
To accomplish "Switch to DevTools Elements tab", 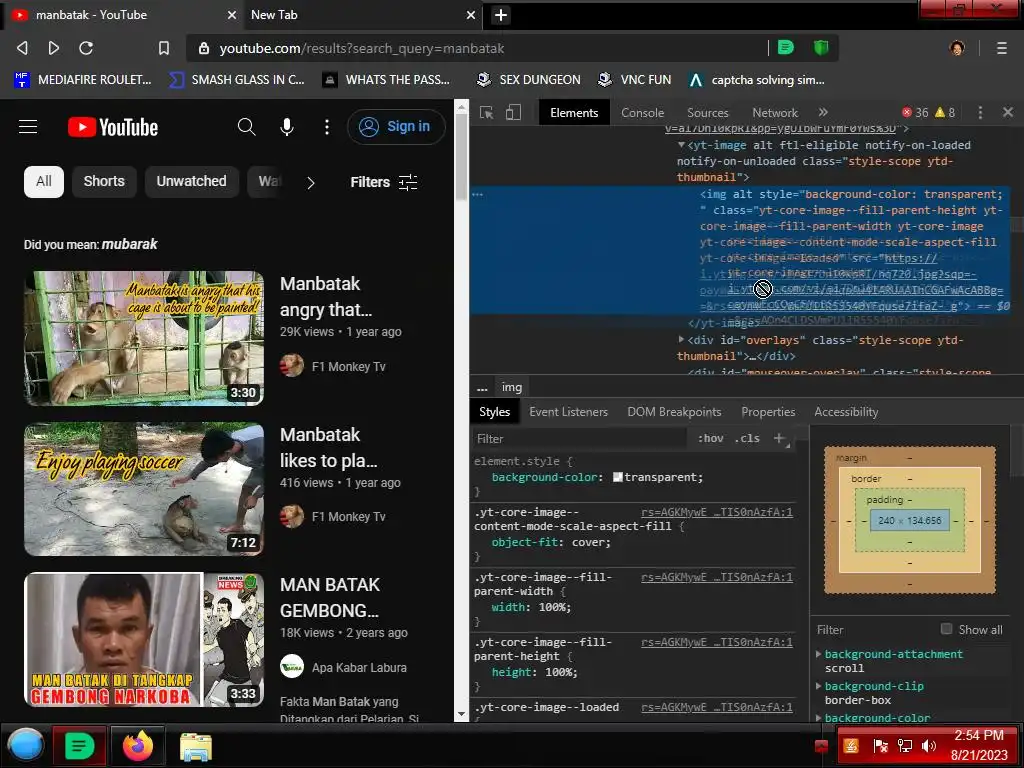I will click(574, 112).
